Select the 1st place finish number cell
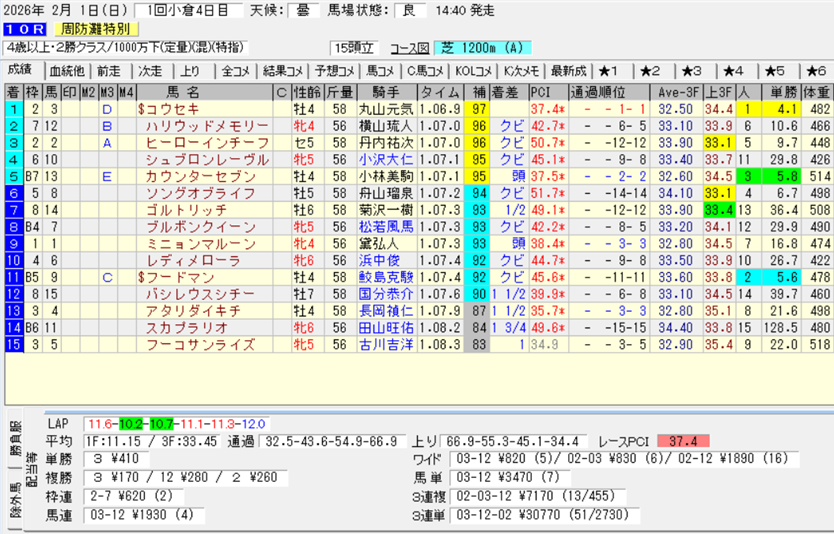This screenshot has width=834, height=534. point(13,109)
